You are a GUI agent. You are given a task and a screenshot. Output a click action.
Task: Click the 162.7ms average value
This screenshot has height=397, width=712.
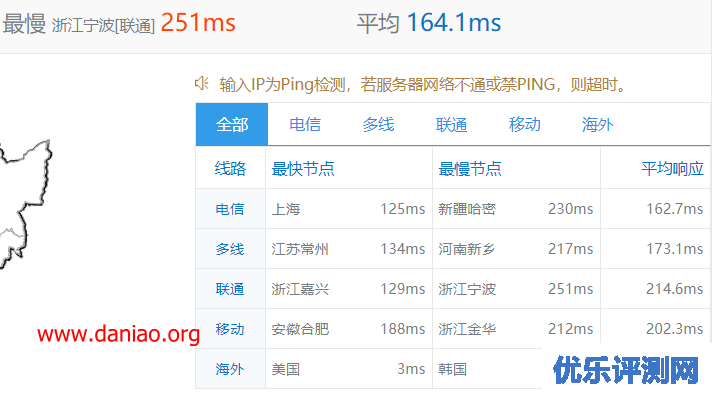tap(675, 209)
